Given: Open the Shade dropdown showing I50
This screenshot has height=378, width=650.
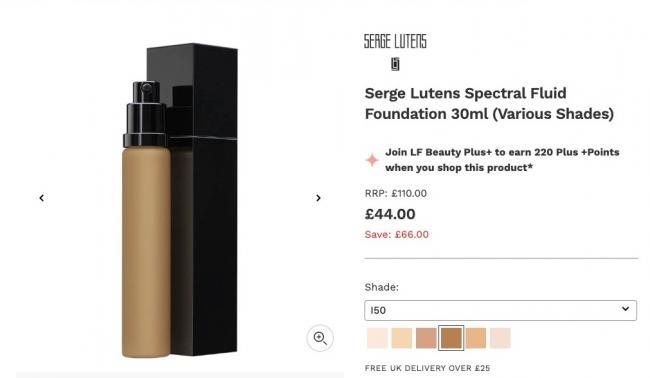Looking at the screenshot, I should coord(500,310).
